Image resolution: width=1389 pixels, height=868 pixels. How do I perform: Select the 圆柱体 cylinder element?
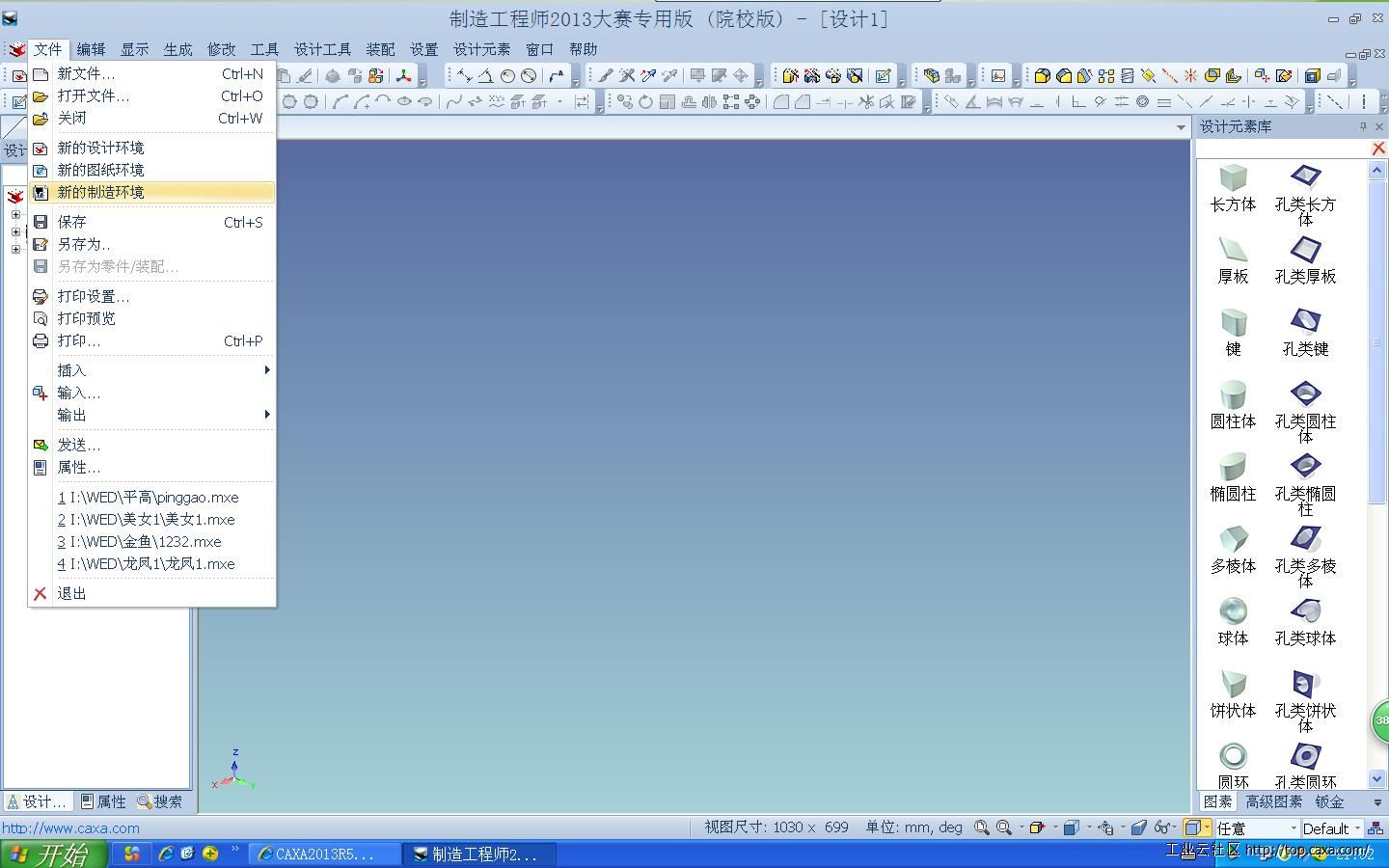click(1233, 405)
